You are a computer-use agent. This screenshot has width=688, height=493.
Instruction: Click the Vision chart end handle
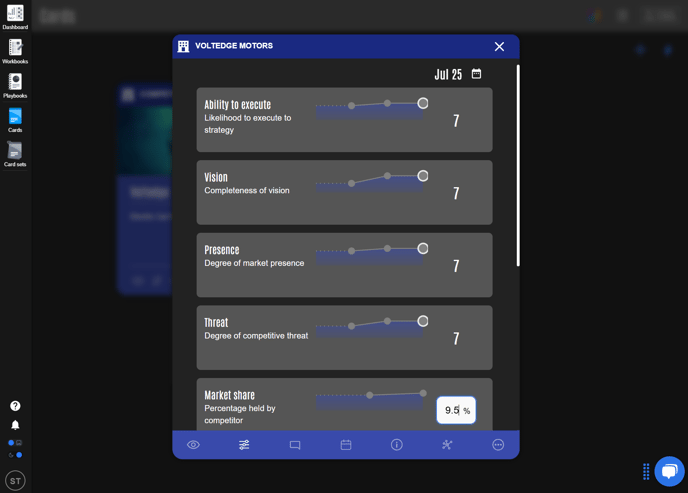pyautogui.click(x=423, y=176)
